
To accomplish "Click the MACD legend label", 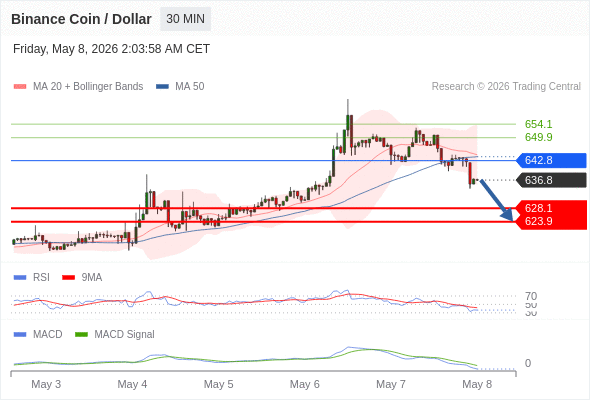I will coord(47,335).
